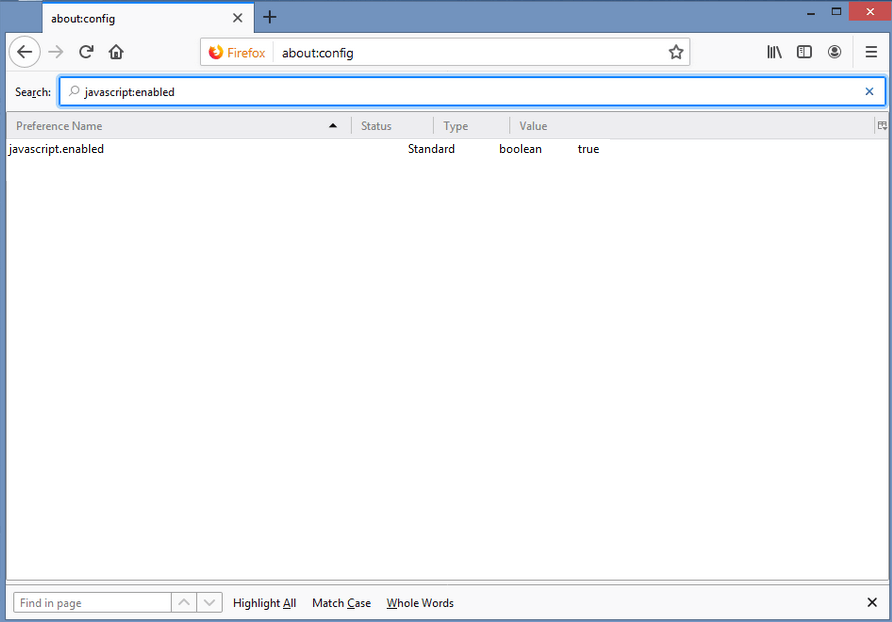892x622 pixels.
Task: Click the find next chevron button
Action: [209, 602]
